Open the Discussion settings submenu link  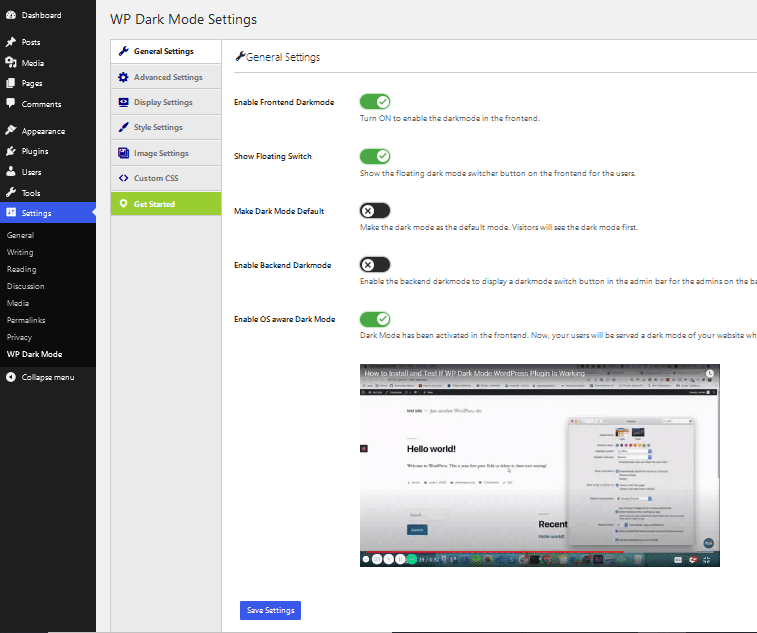coord(26,286)
